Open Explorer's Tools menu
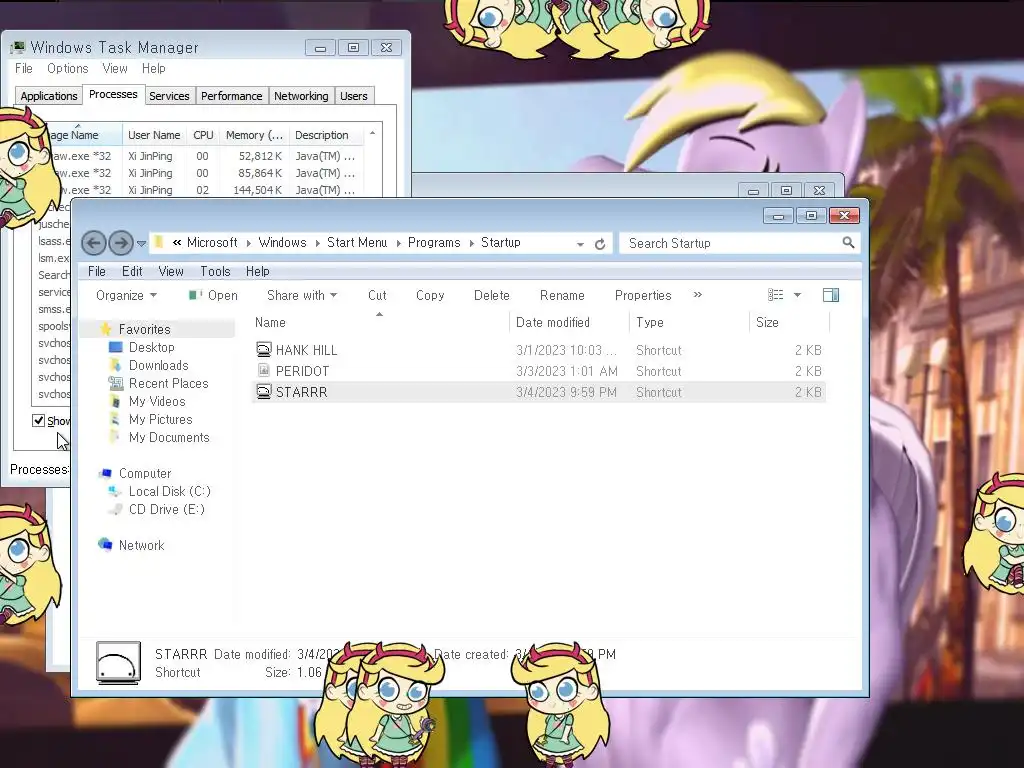The width and height of the screenshot is (1024, 768). click(x=215, y=271)
